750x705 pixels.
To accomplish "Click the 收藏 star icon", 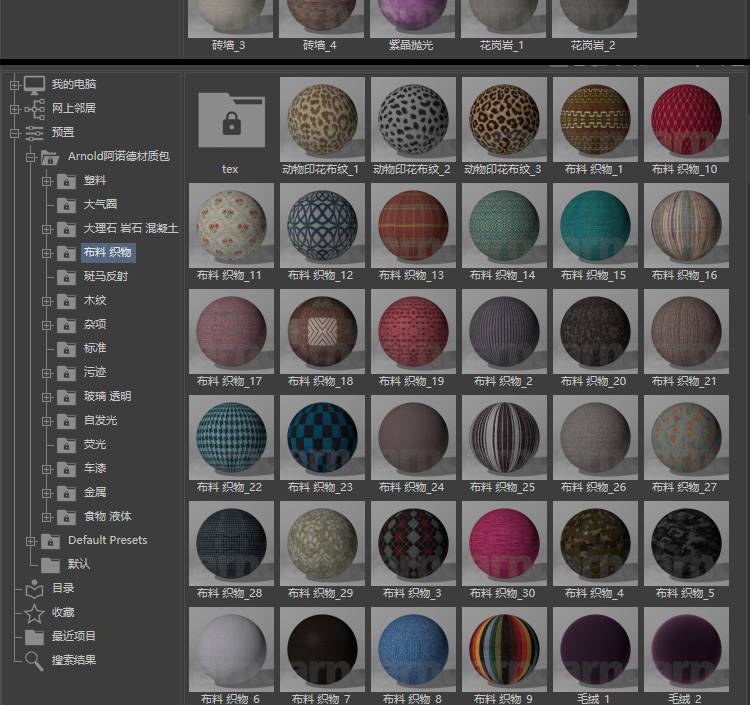I will [x=34, y=613].
